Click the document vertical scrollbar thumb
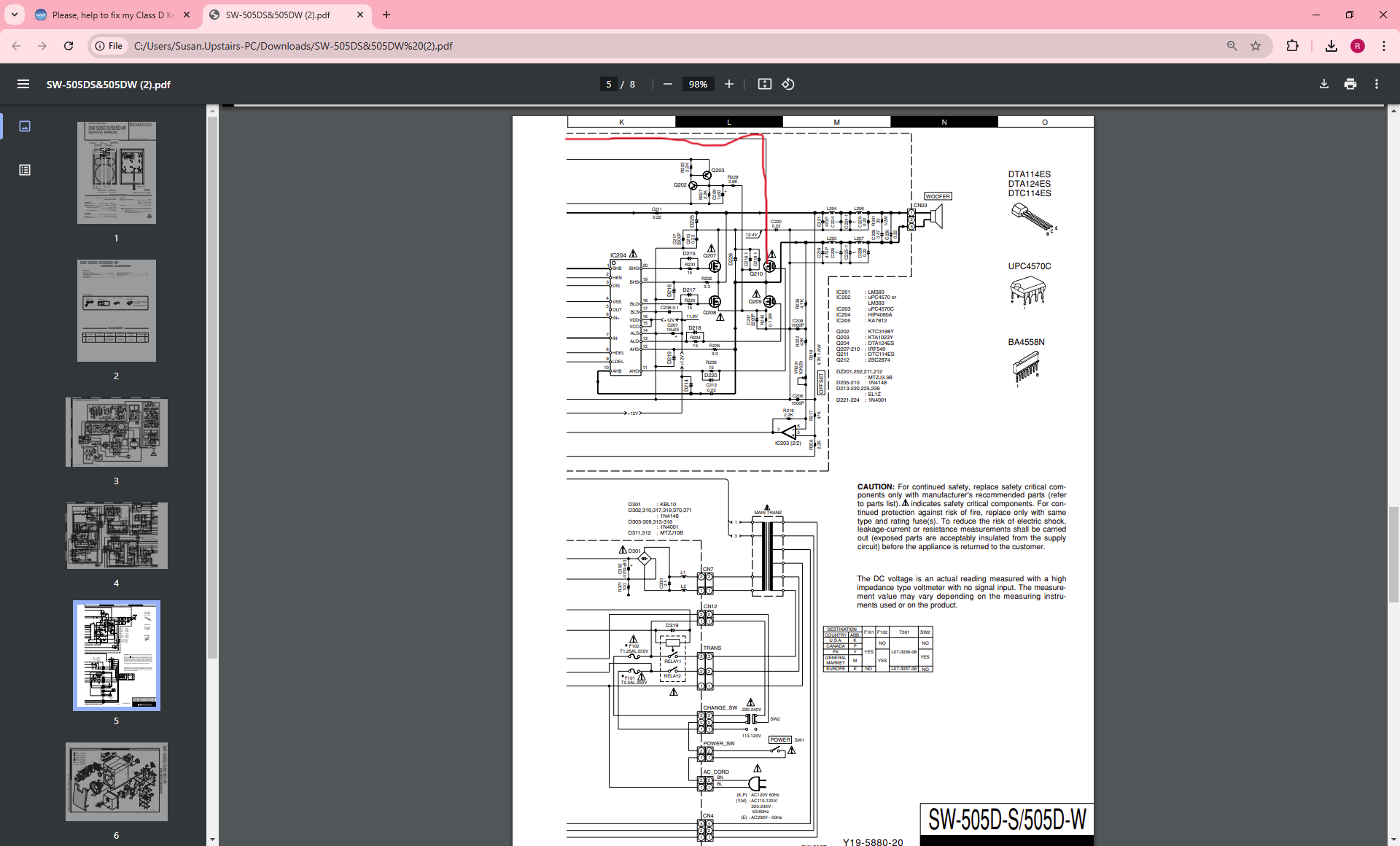 point(1393,554)
